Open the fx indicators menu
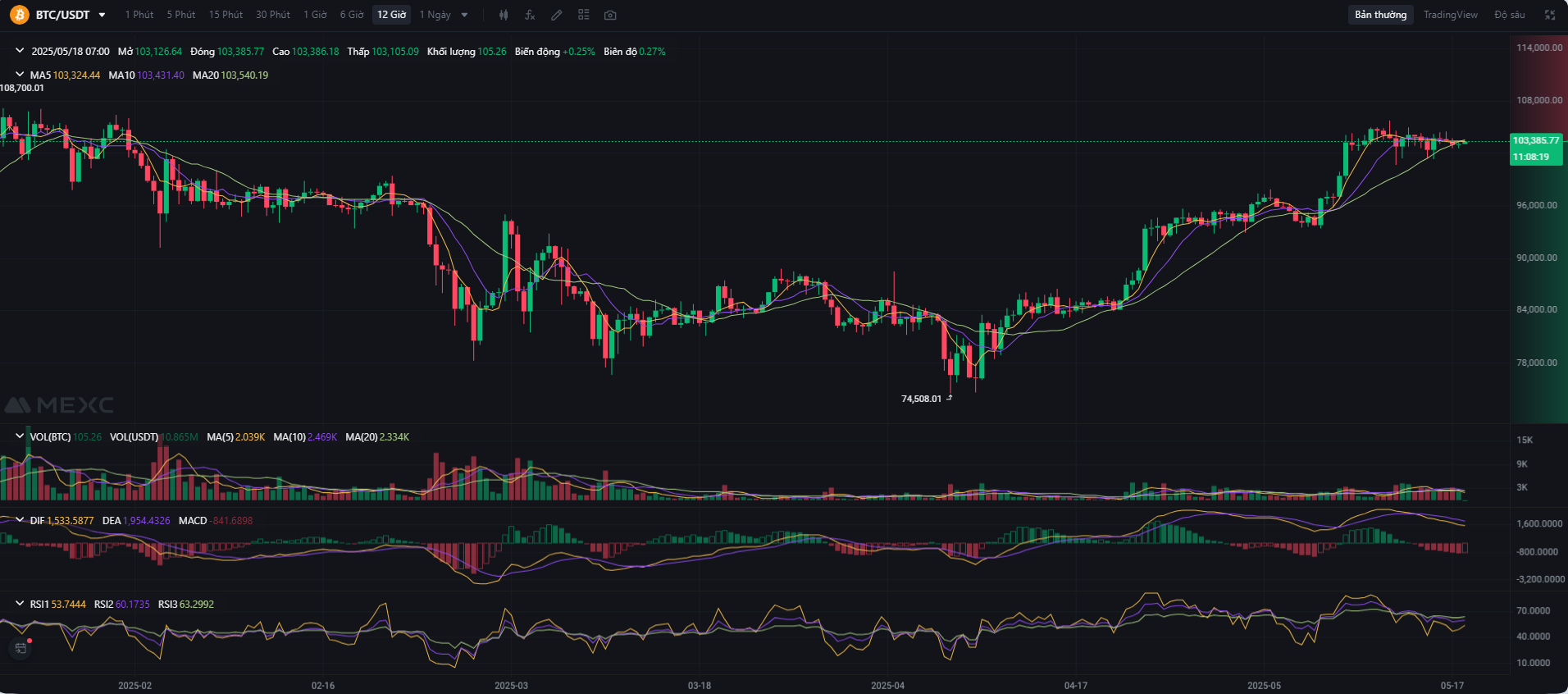 [x=530, y=15]
